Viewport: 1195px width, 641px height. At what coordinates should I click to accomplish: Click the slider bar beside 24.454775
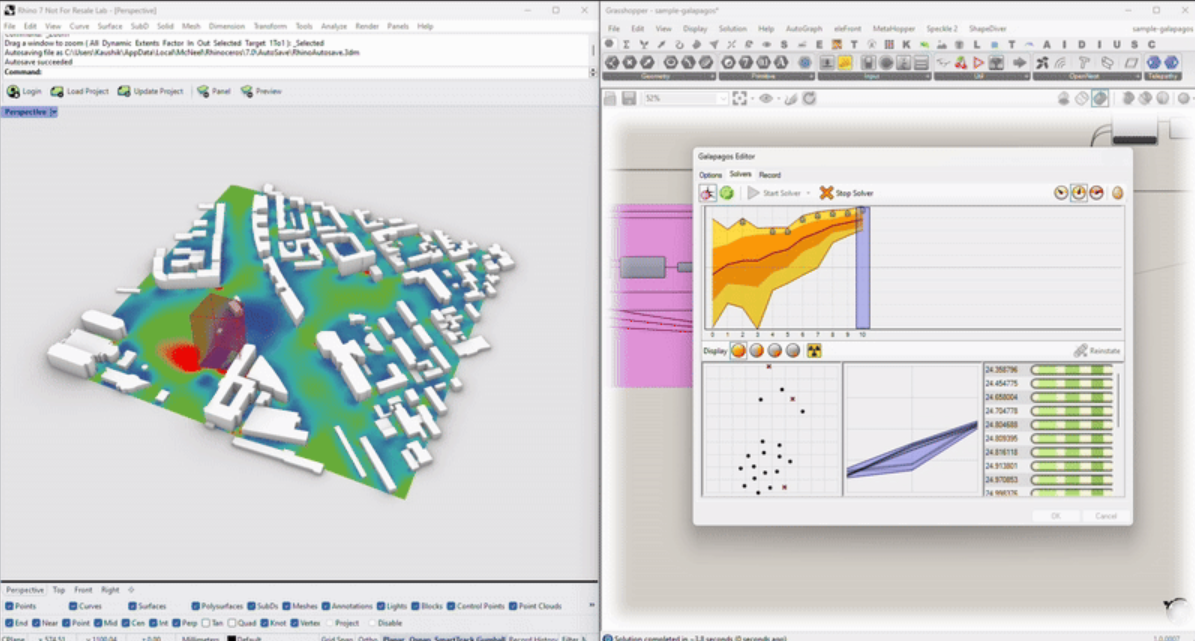tap(1072, 383)
